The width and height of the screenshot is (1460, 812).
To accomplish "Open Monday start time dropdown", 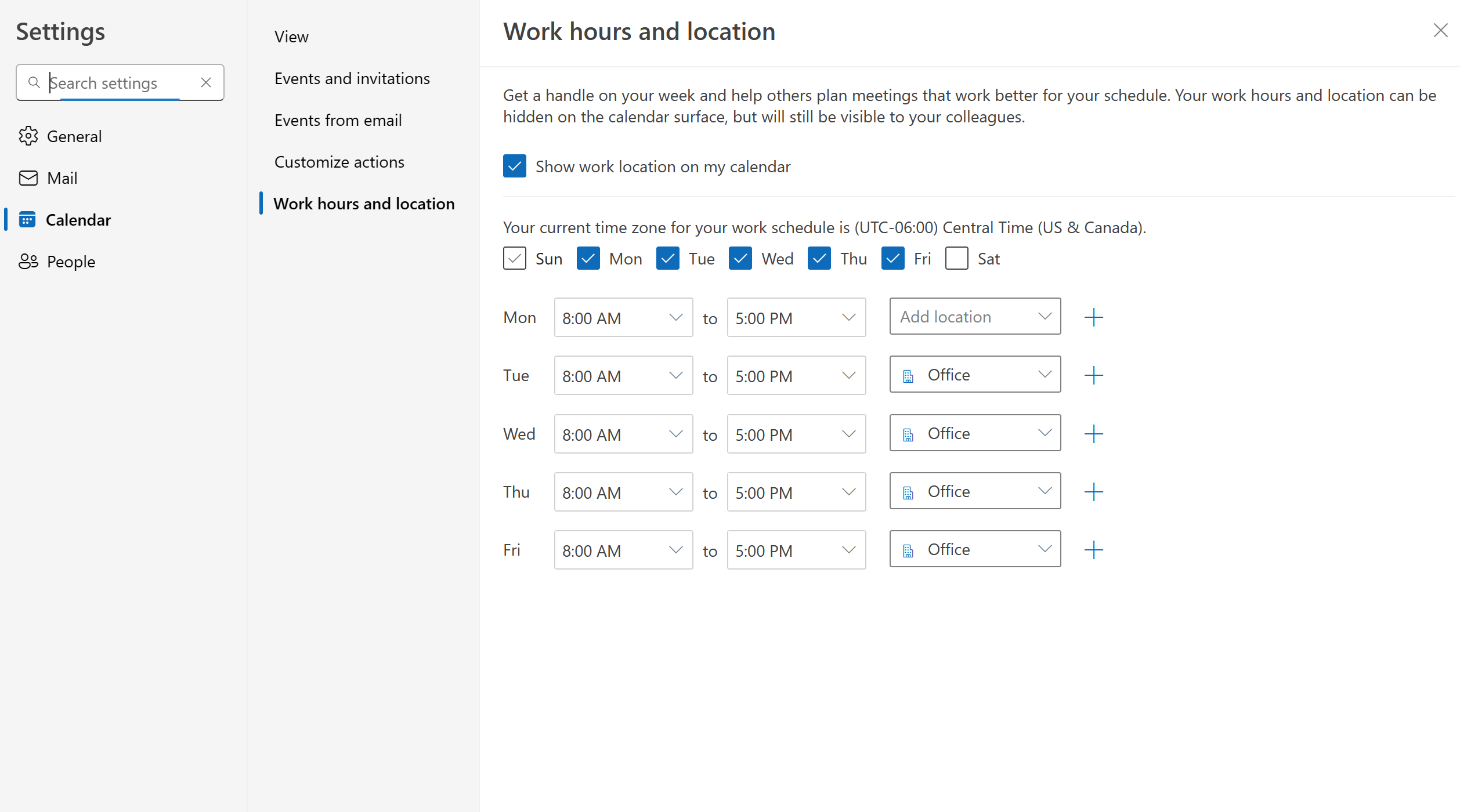I will click(x=624, y=318).
